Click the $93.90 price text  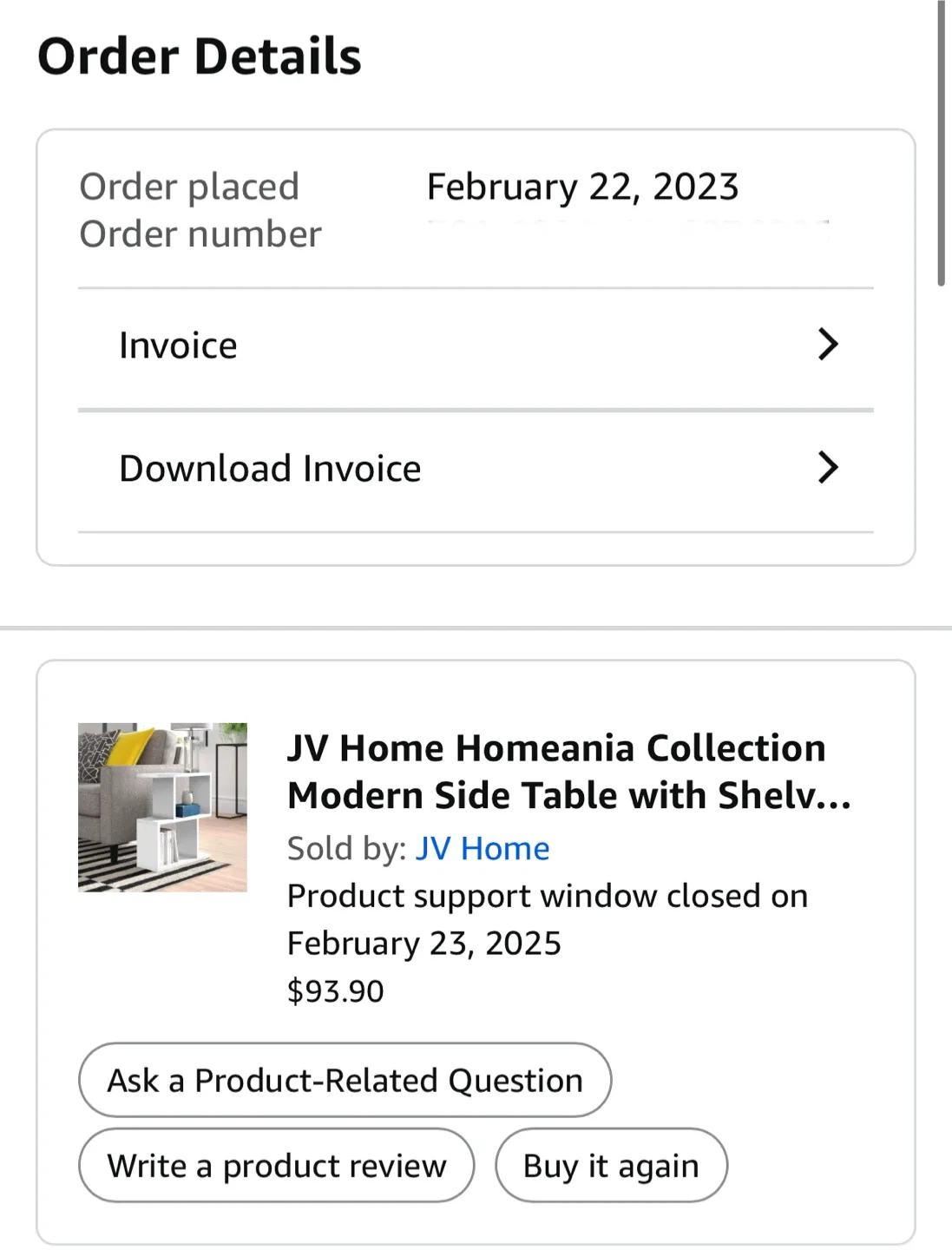335,990
